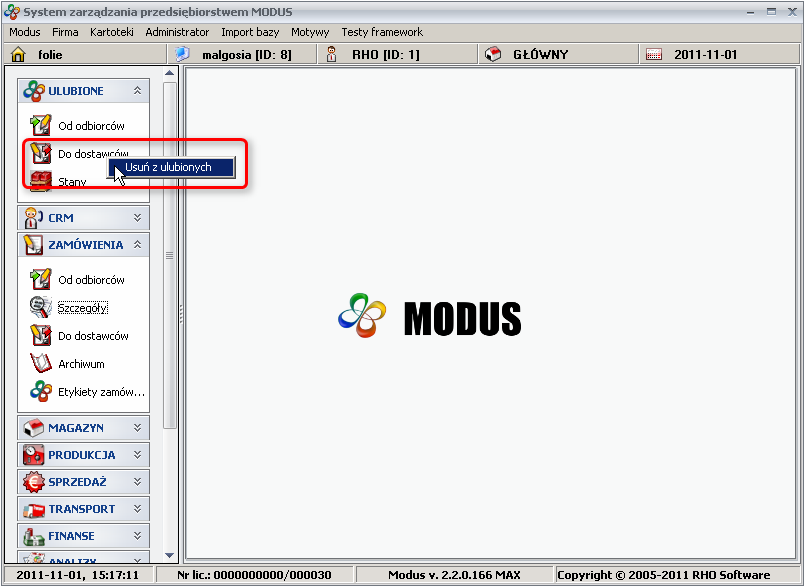The width and height of the screenshot is (805, 587).
Task: Click the sidebar vertical scrollbar thumb
Action: tap(170, 255)
